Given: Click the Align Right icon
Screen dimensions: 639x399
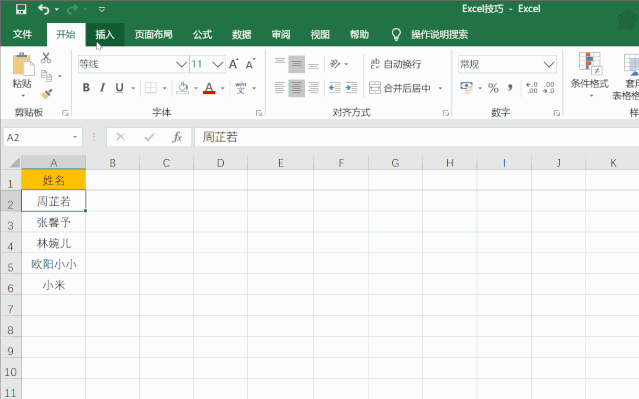Looking at the screenshot, I should (313, 88).
